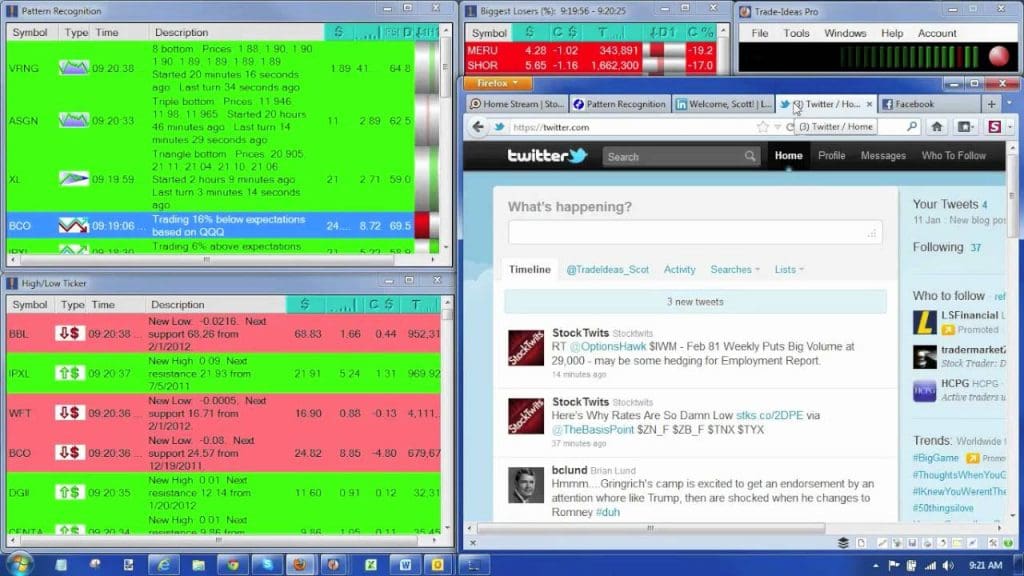Click VRNG row pattern chart icon
1024x576 pixels.
pos(73,67)
